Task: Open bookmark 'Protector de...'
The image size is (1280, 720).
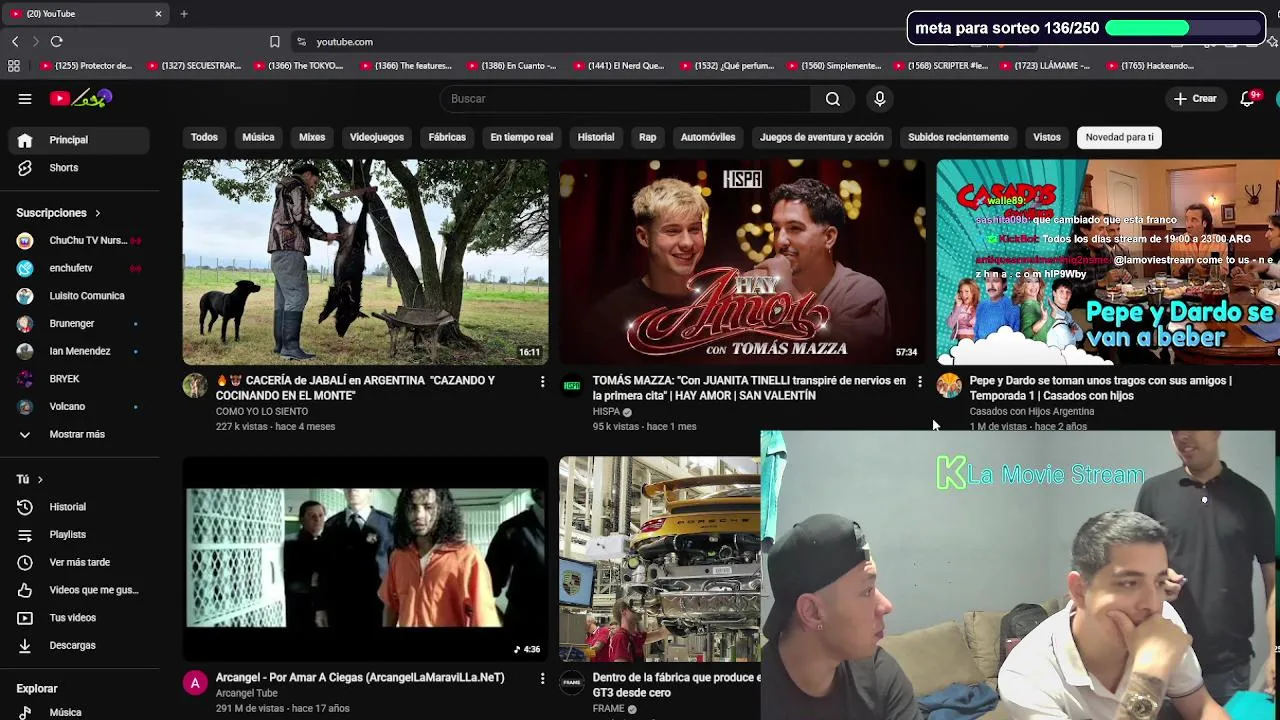Action: point(86,66)
